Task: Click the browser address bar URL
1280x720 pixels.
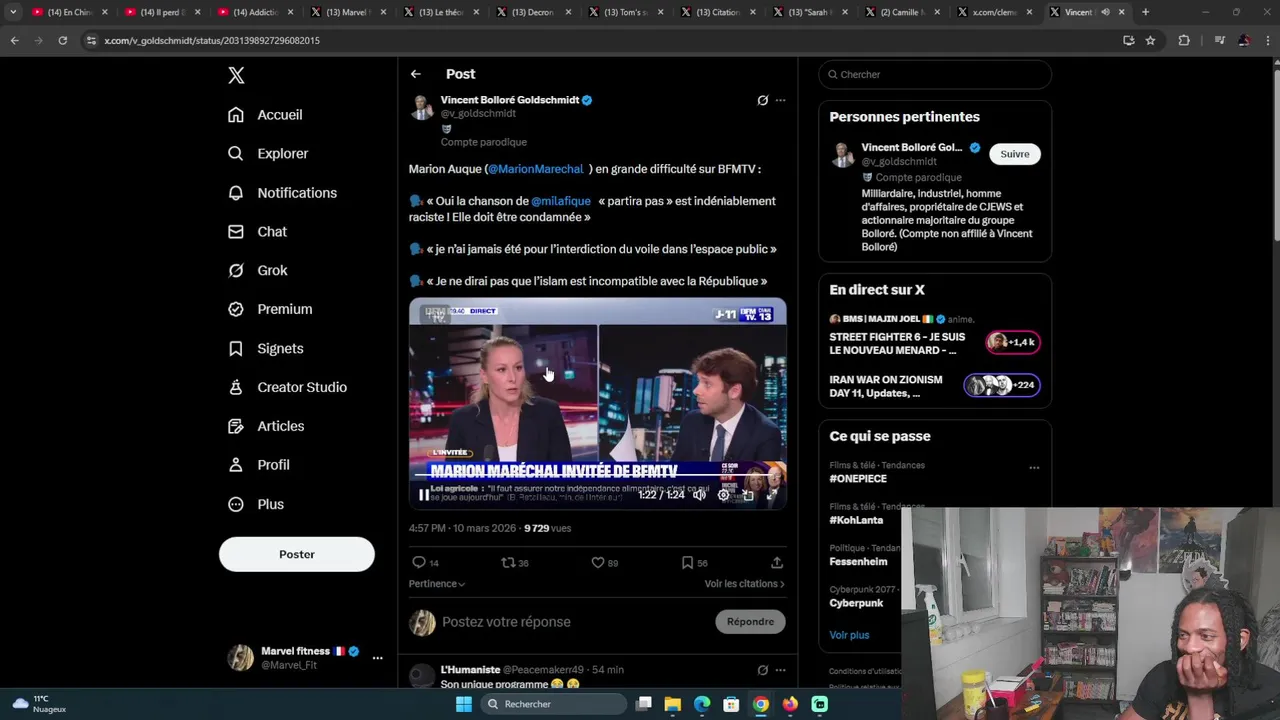Action: click(x=212, y=40)
